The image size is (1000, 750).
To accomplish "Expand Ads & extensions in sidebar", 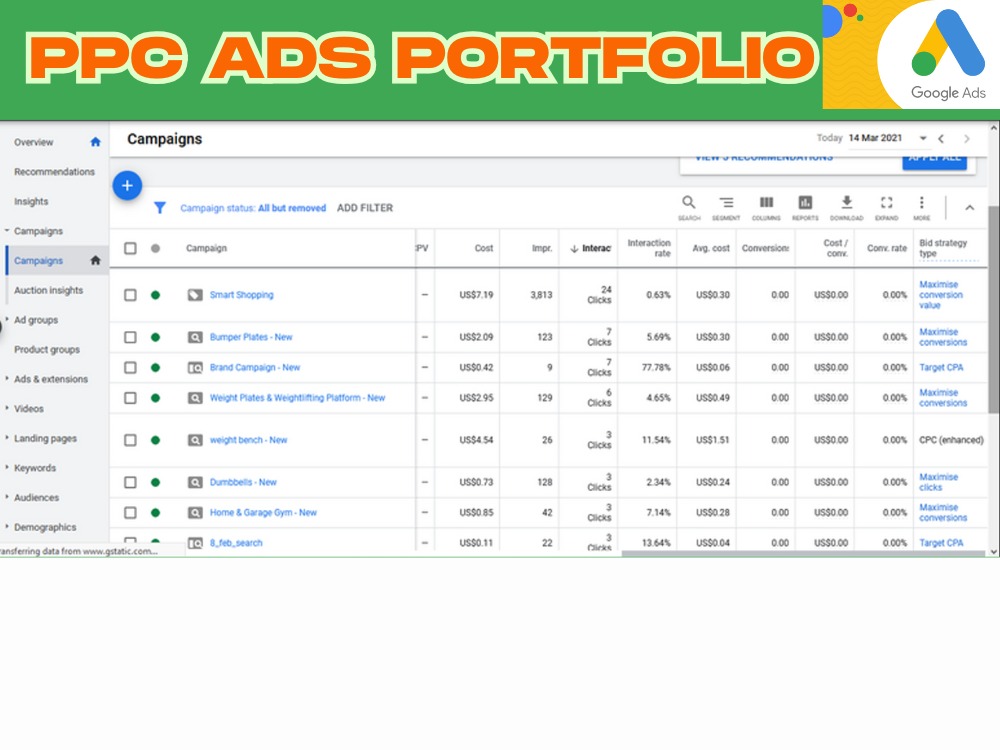I will (7, 378).
